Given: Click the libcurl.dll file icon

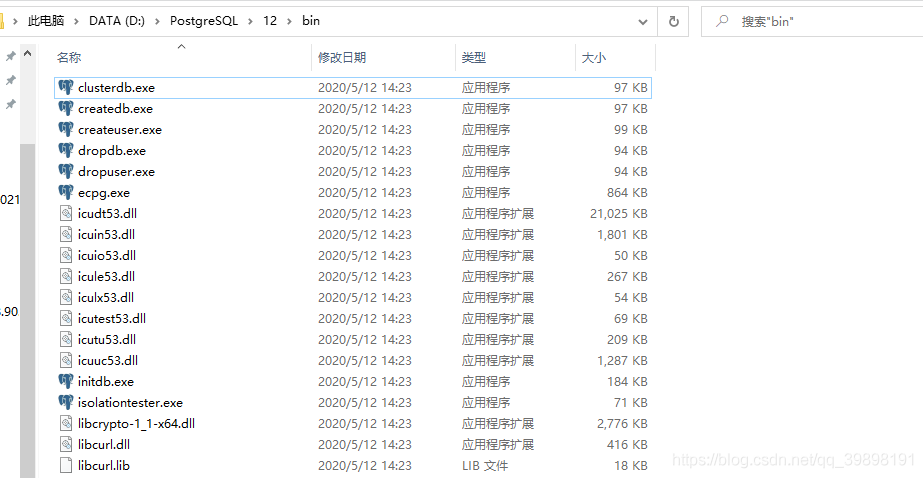Looking at the screenshot, I should tap(66, 444).
